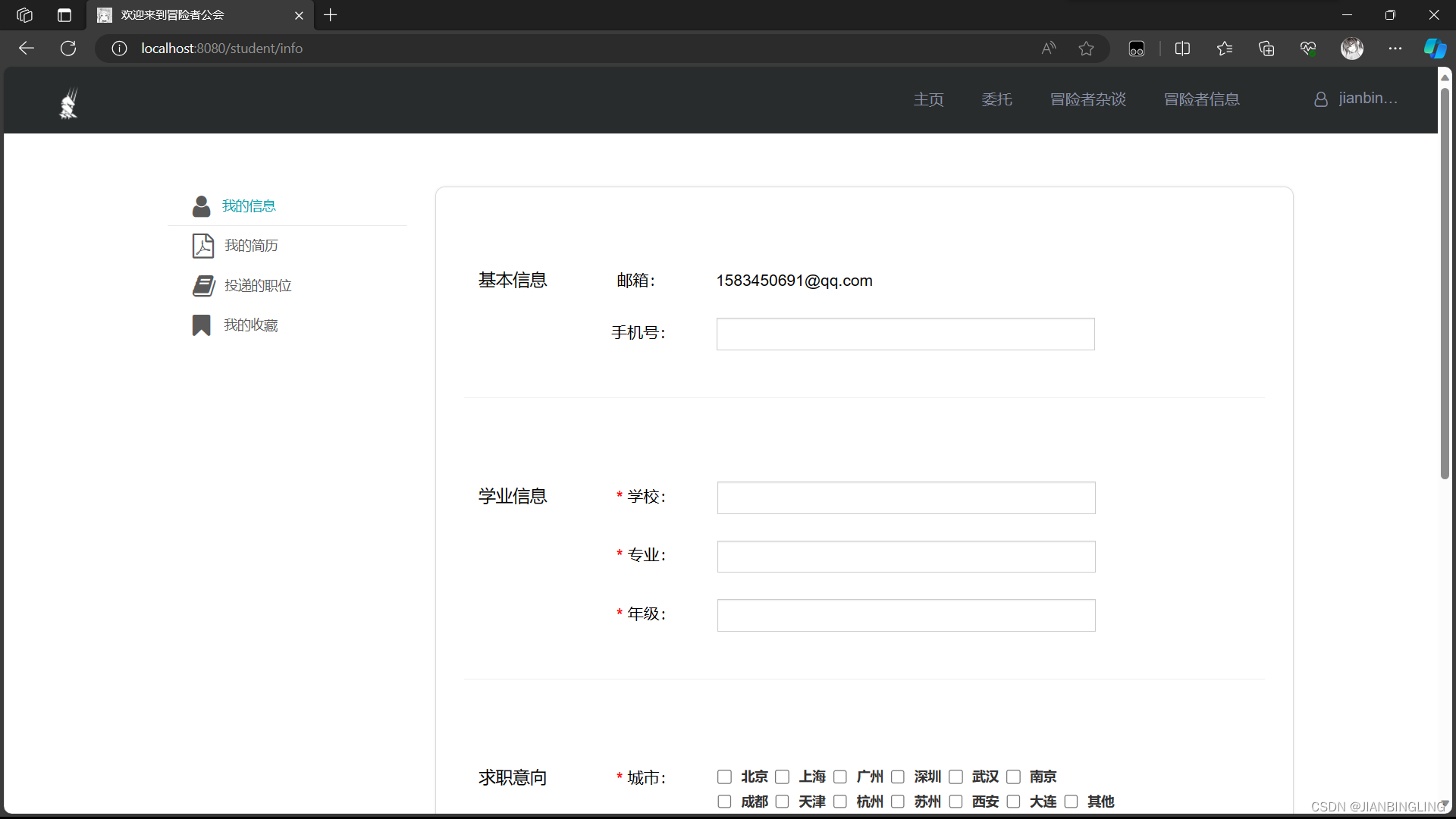Click the 投递的职位 book icon
1456x819 pixels.
(203, 286)
